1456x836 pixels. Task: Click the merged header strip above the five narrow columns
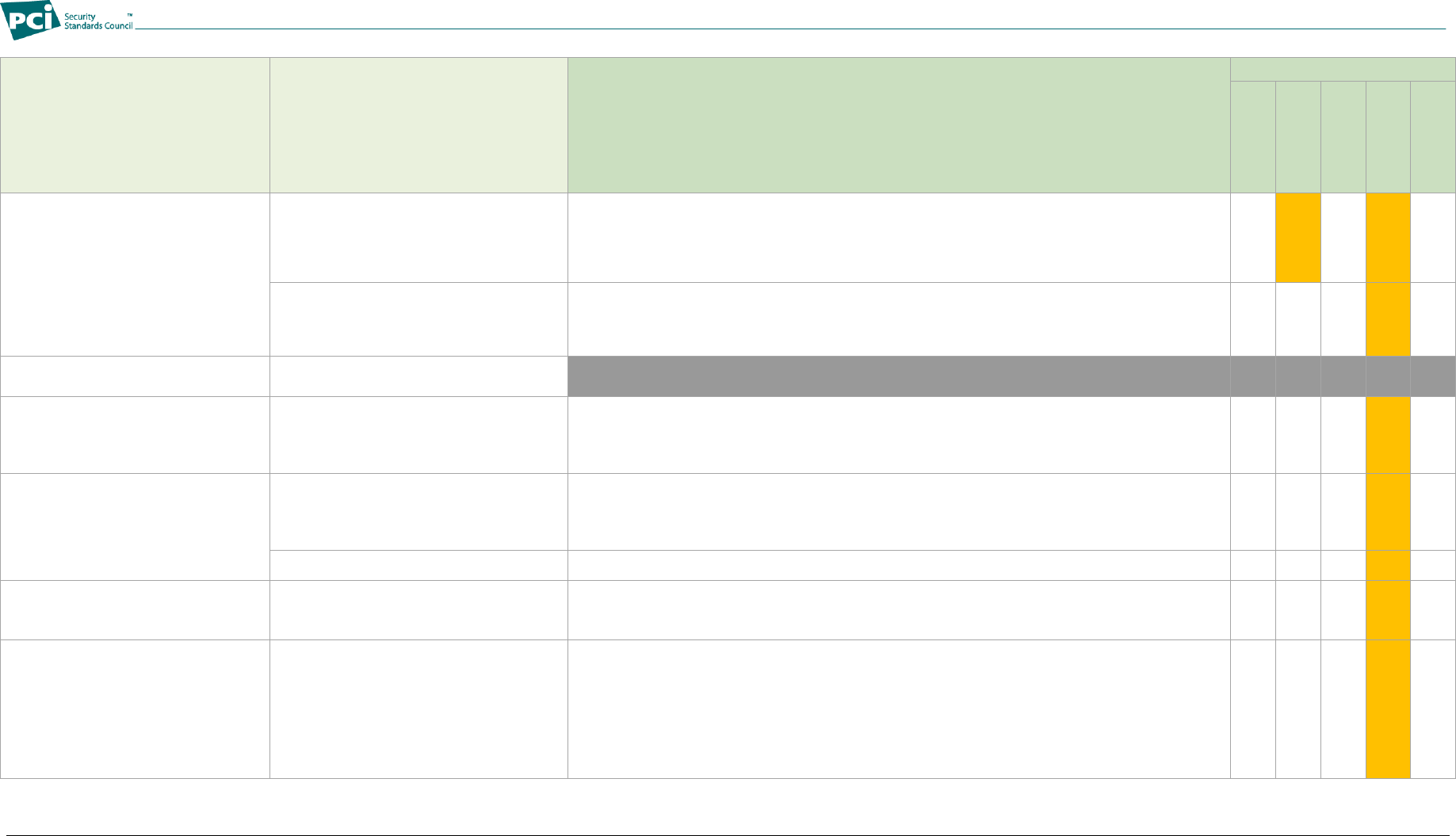point(1343,70)
